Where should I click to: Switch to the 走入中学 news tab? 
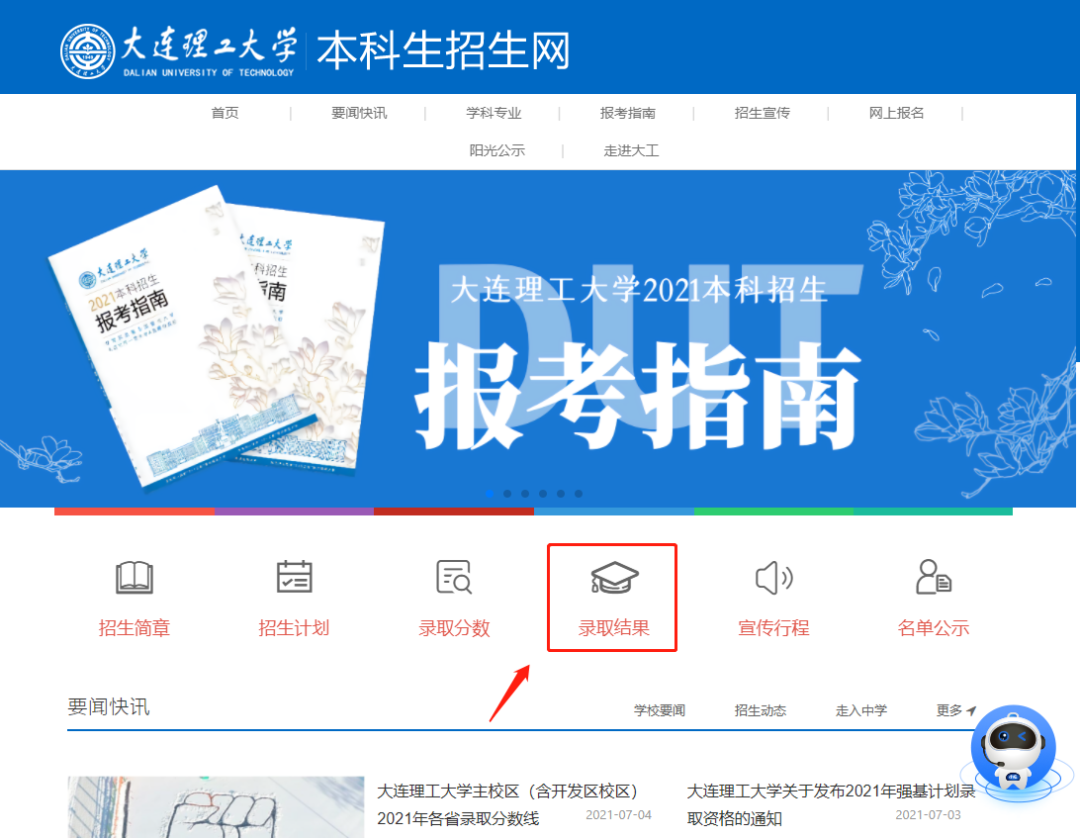tap(861, 710)
